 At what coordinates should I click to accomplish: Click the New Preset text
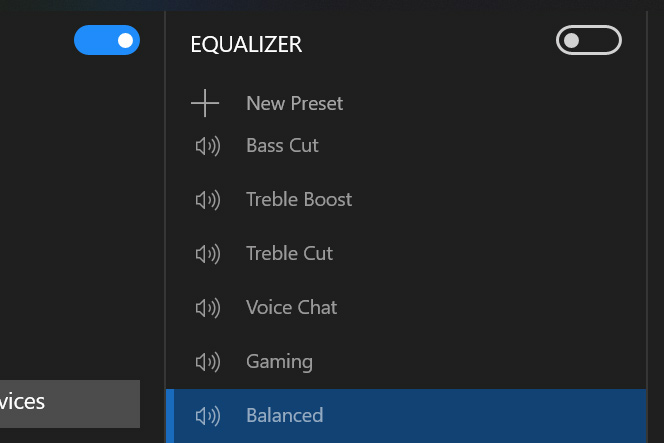click(x=295, y=103)
